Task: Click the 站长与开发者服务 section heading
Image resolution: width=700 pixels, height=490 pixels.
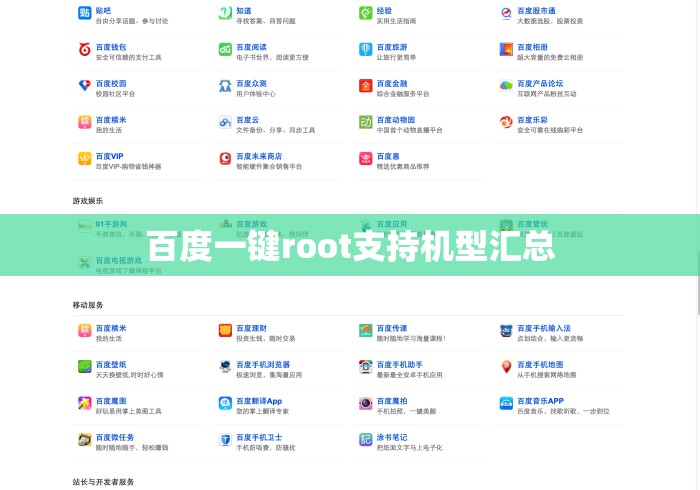Action: 103,482
